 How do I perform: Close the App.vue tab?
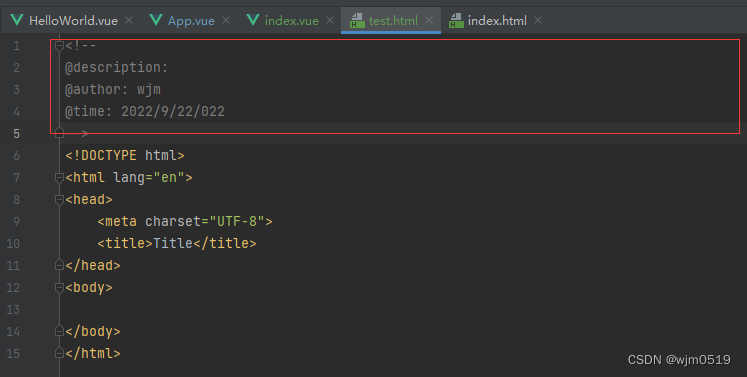(x=226, y=20)
